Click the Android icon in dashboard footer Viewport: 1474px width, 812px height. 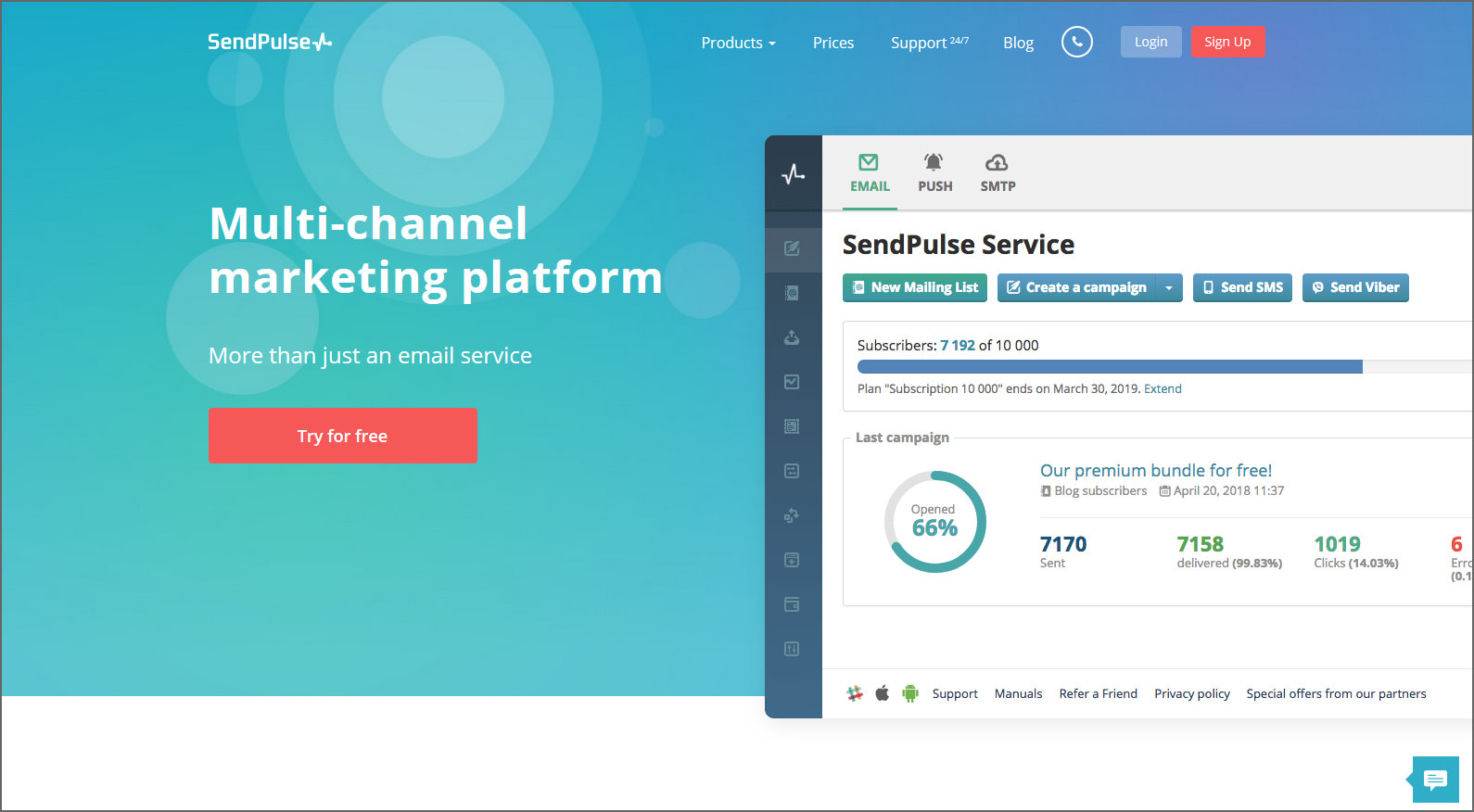pos(910,693)
